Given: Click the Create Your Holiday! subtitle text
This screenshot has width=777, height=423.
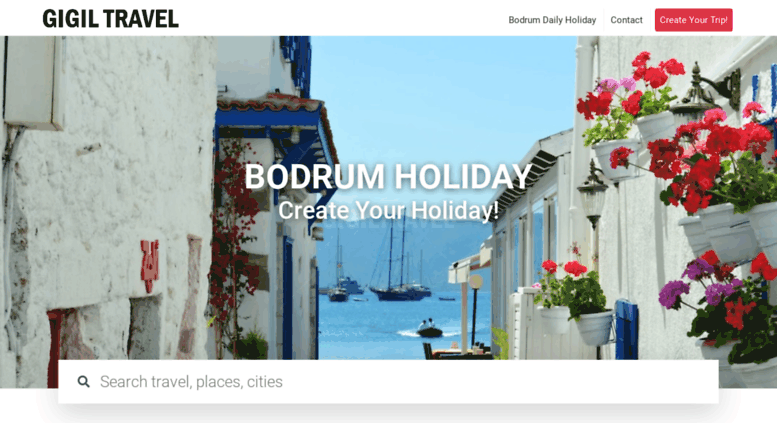Looking at the screenshot, I should pyautogui.click(x=388, y=211).
